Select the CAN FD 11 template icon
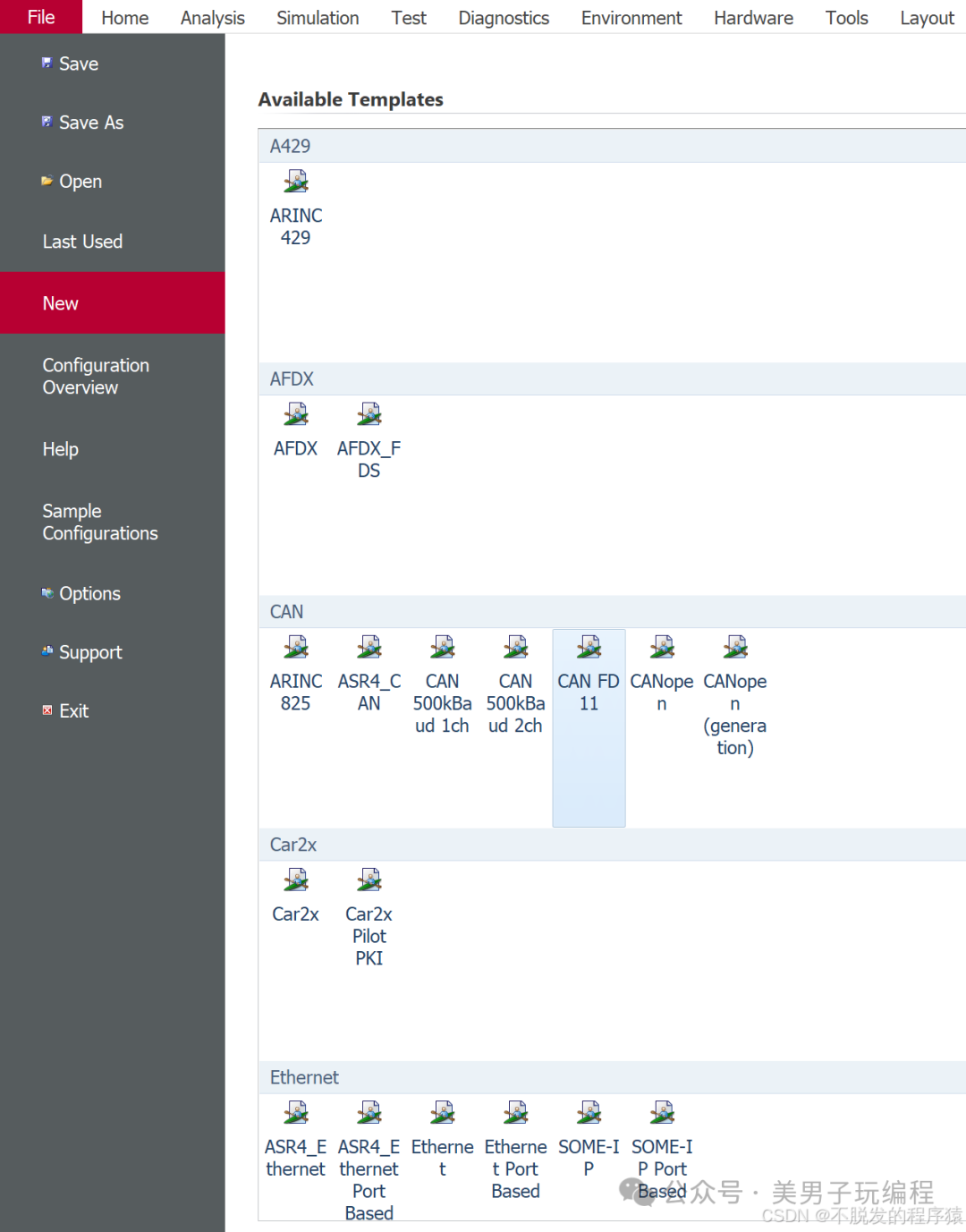 click(589, 648)
